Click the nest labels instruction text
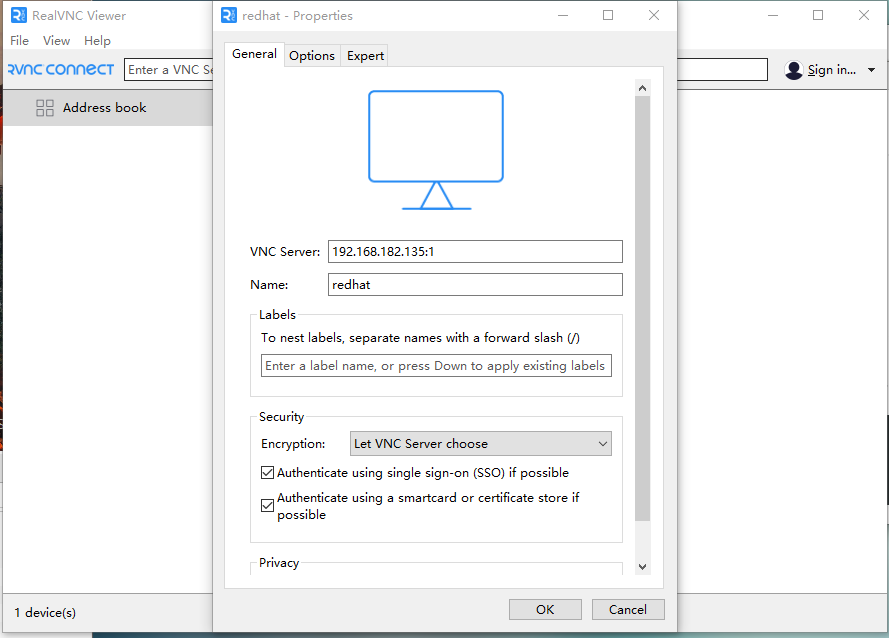 pos(420,338)
